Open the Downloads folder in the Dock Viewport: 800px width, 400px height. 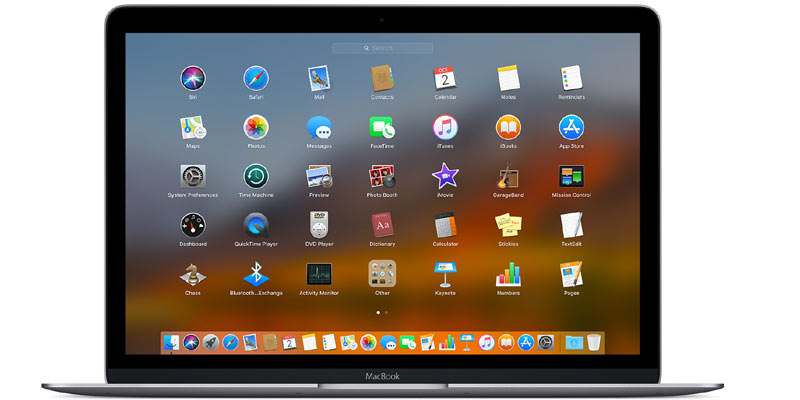(574, 342)
